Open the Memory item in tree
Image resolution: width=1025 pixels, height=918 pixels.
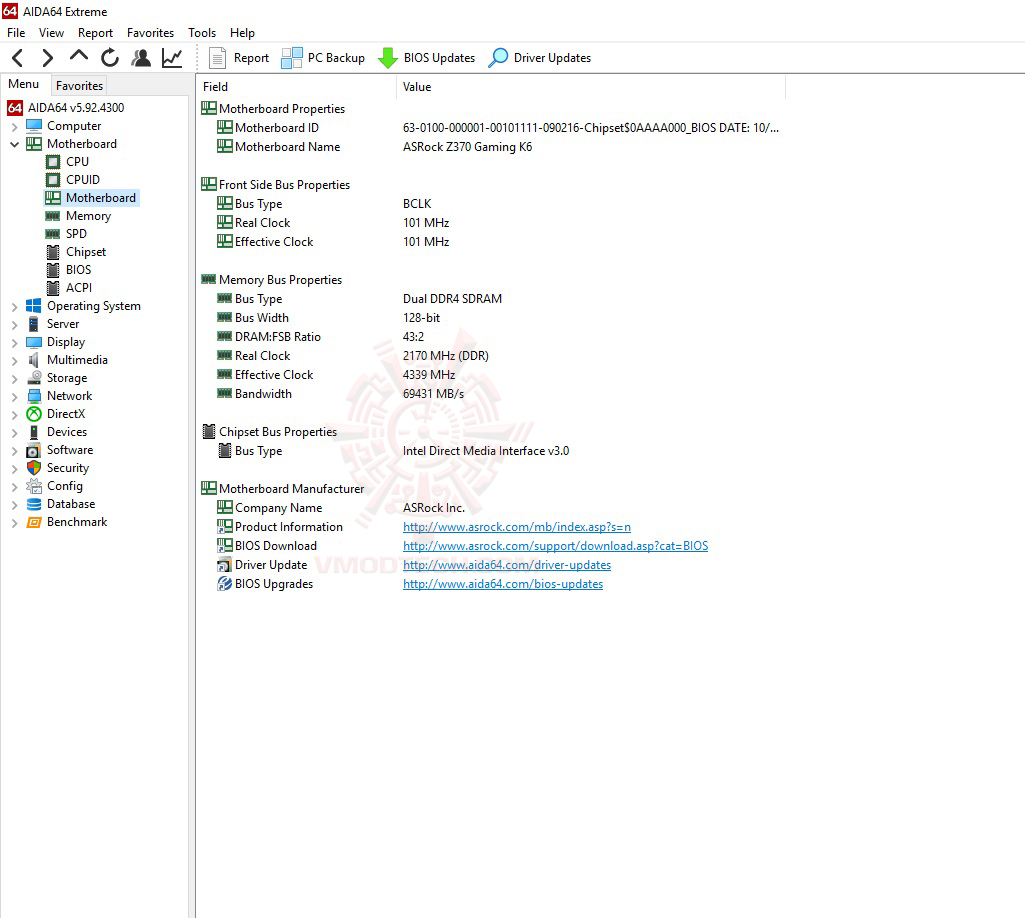tap(88, 216)
